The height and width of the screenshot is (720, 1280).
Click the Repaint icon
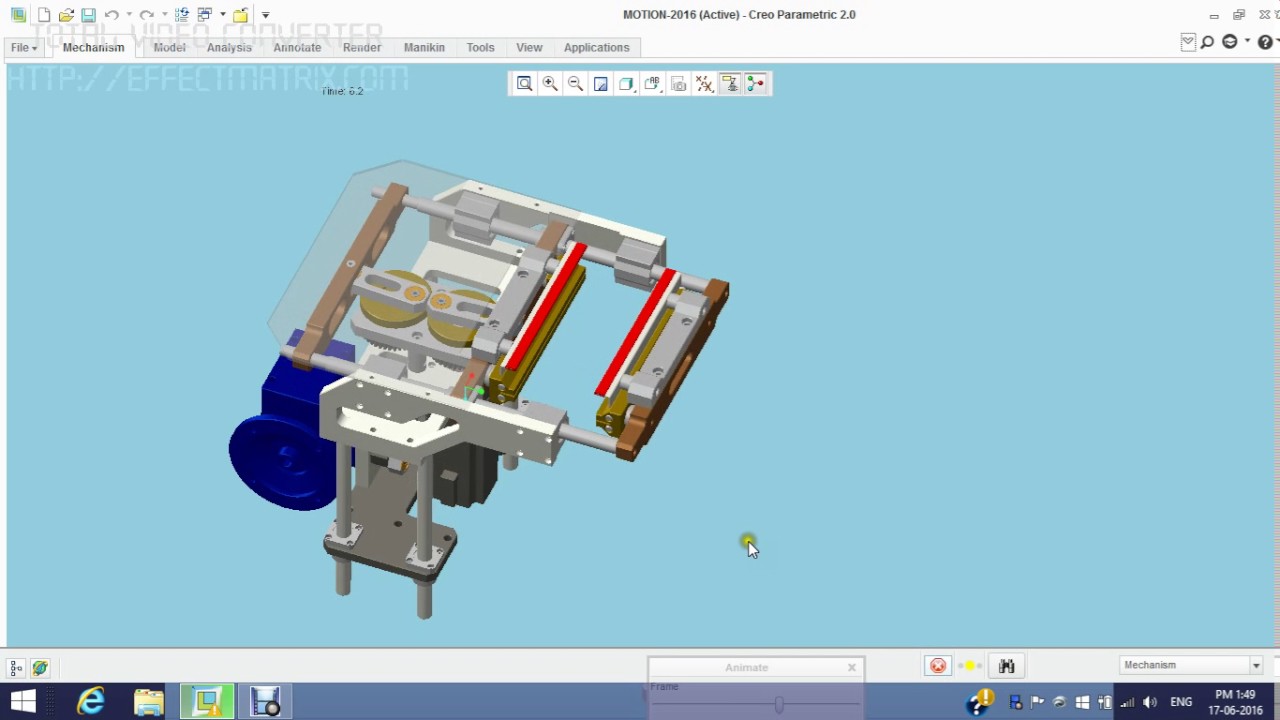[601, 84]
